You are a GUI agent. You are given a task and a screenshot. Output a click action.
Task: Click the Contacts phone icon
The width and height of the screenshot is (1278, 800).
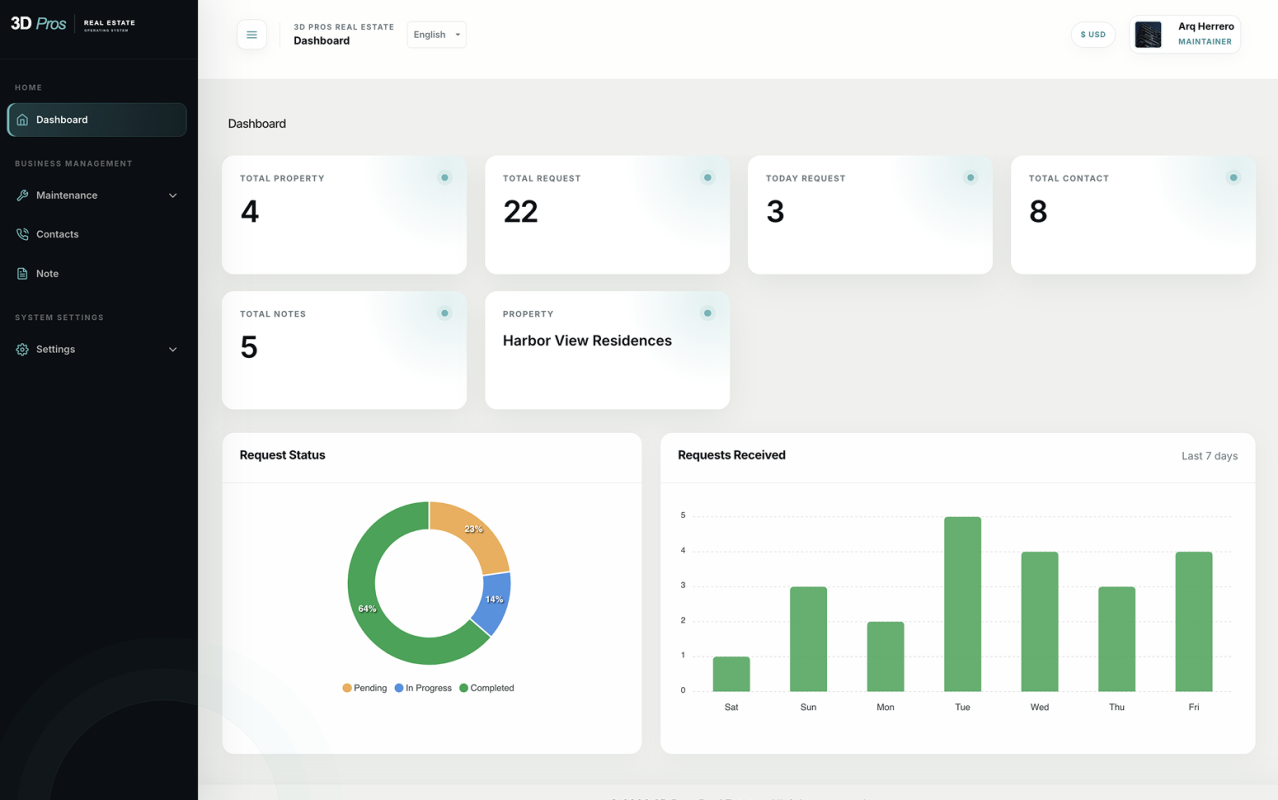[22, 234]
